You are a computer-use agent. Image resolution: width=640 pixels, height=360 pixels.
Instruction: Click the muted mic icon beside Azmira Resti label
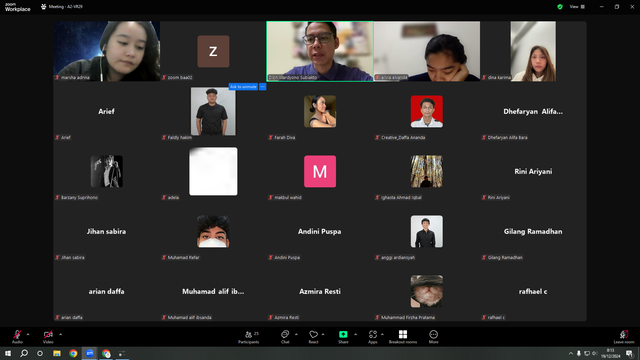tap(271, 318)
